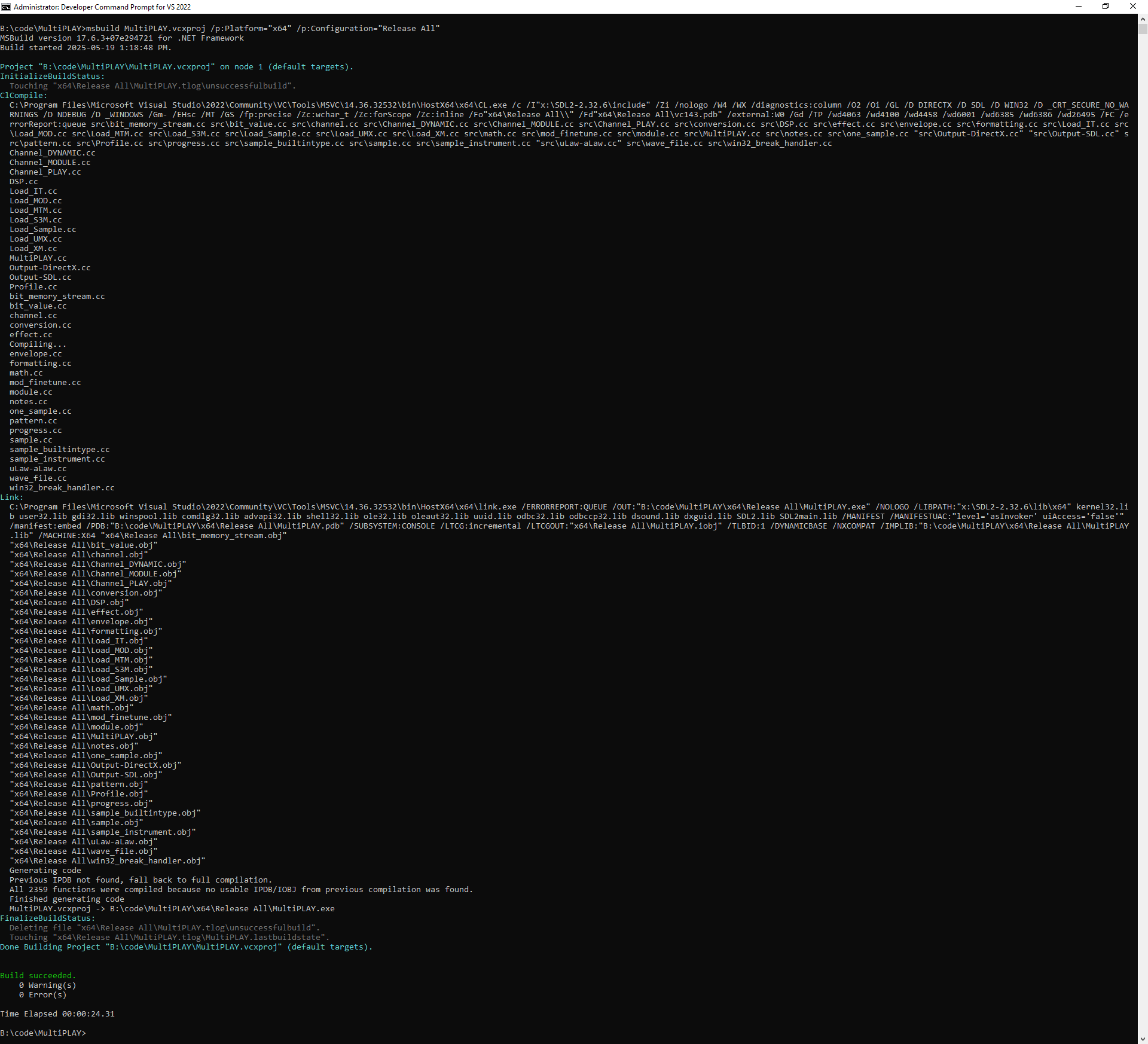Click the 'Build succeeded.' message
1148x1044 pixels.
pos(37,975)
